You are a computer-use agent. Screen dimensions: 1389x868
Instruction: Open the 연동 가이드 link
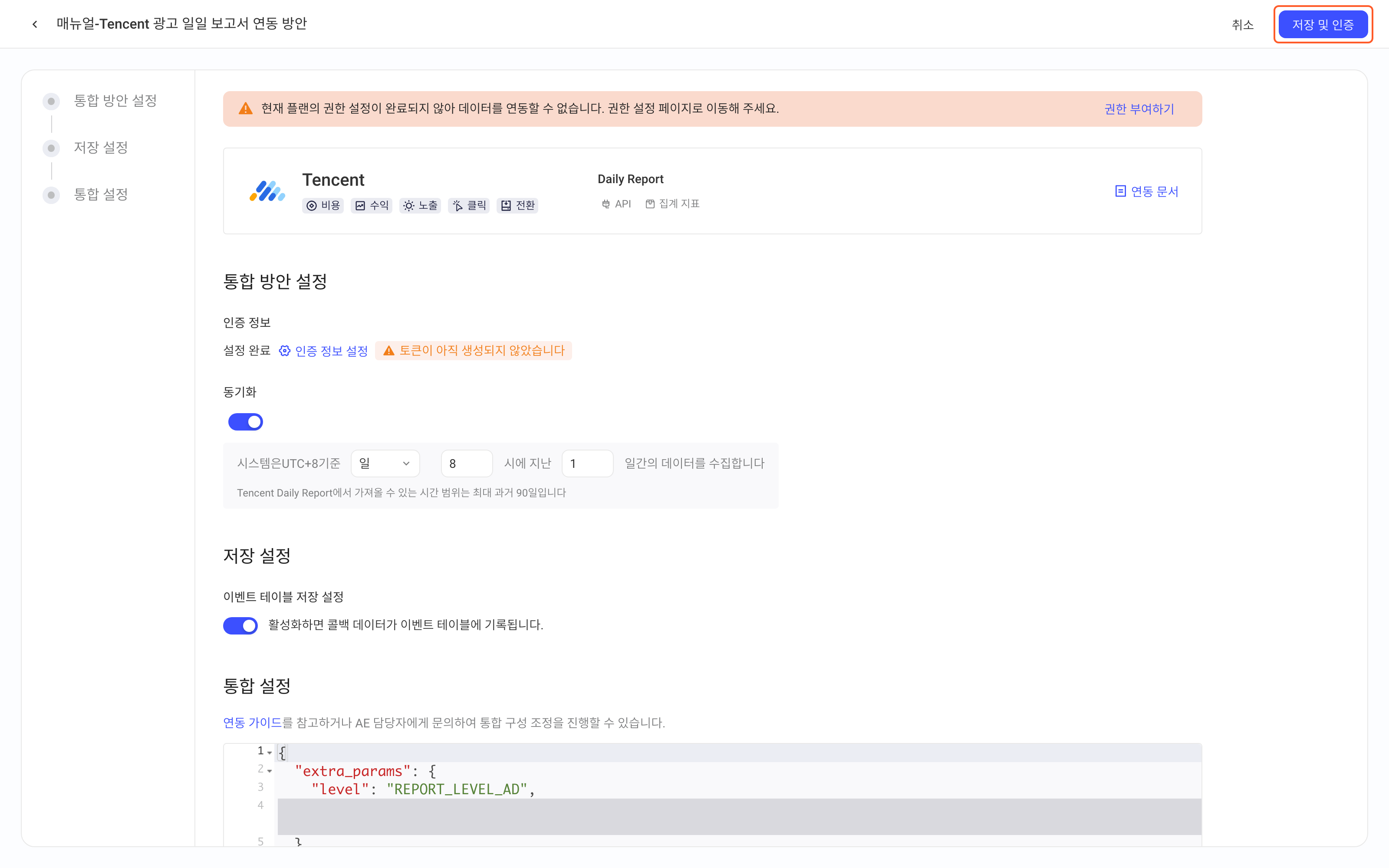pyautogui.click(x=253, y=723)
